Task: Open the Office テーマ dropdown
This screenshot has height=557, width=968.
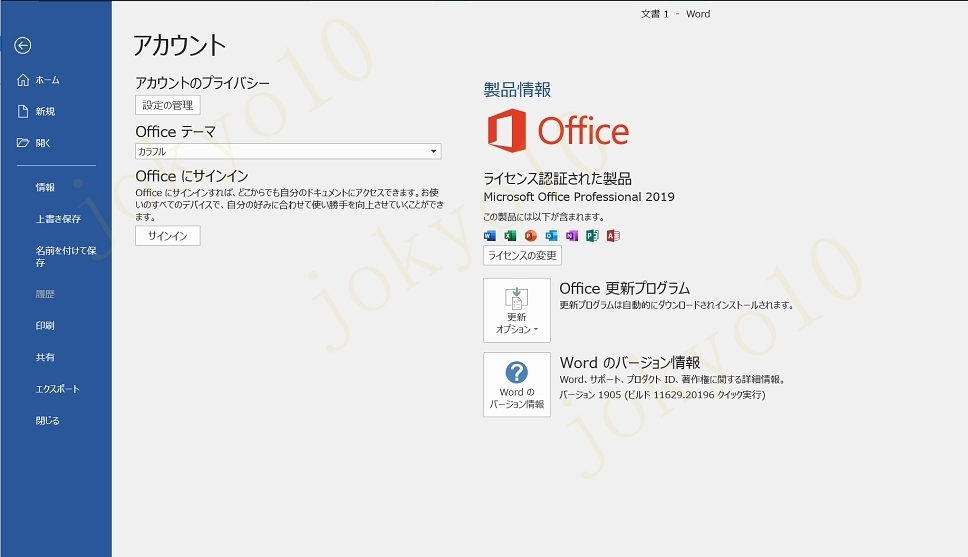Action: pyautogui.click(x=288, y=152)
